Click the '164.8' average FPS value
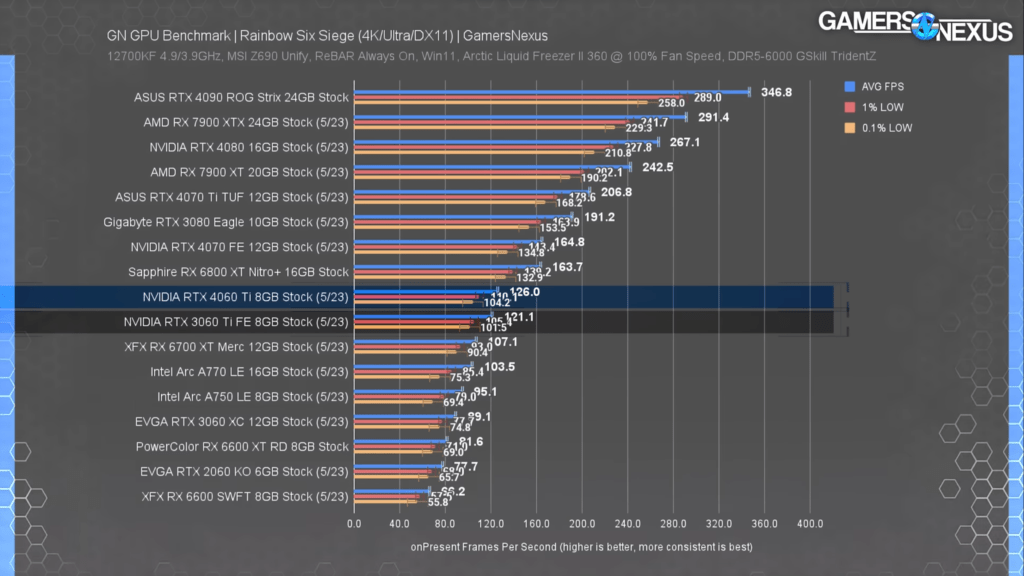The height and width of the screenshot is (576, 1024). [x=569, y=242]
